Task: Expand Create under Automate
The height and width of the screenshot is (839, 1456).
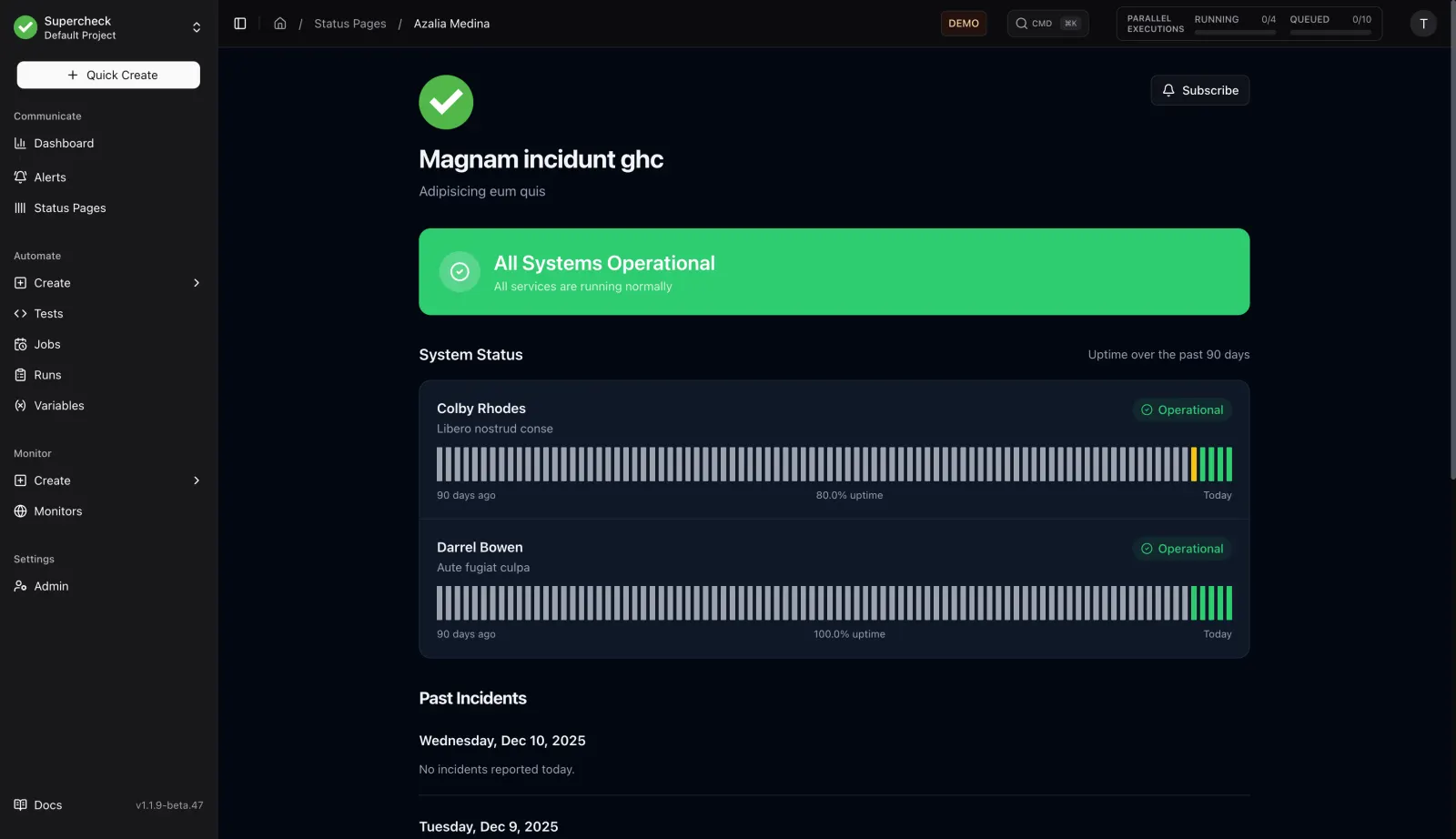Action: [108, 283]
